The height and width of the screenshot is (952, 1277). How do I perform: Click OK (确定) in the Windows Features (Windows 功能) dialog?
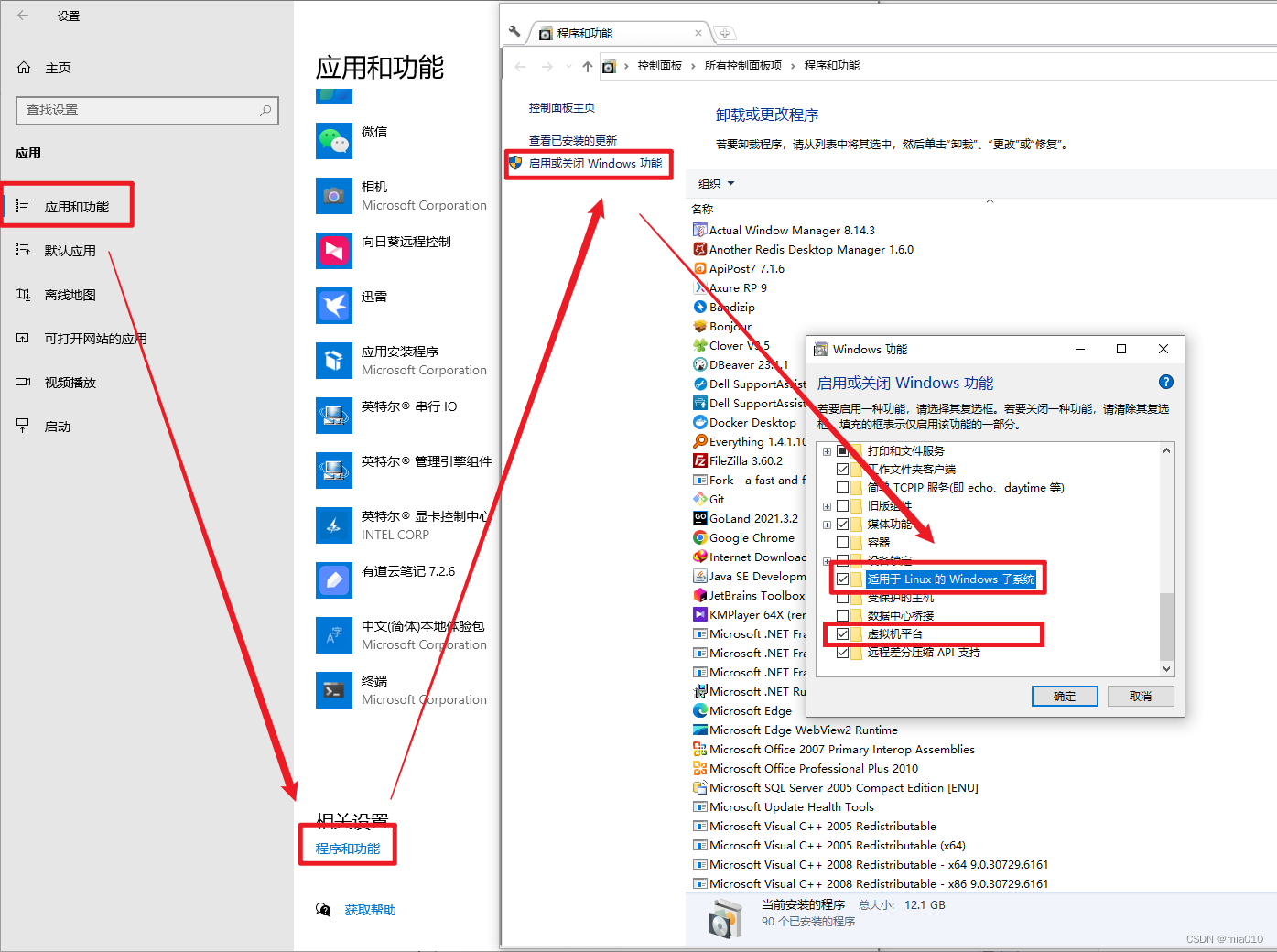pyautogui.click(x=1065, y=696)
